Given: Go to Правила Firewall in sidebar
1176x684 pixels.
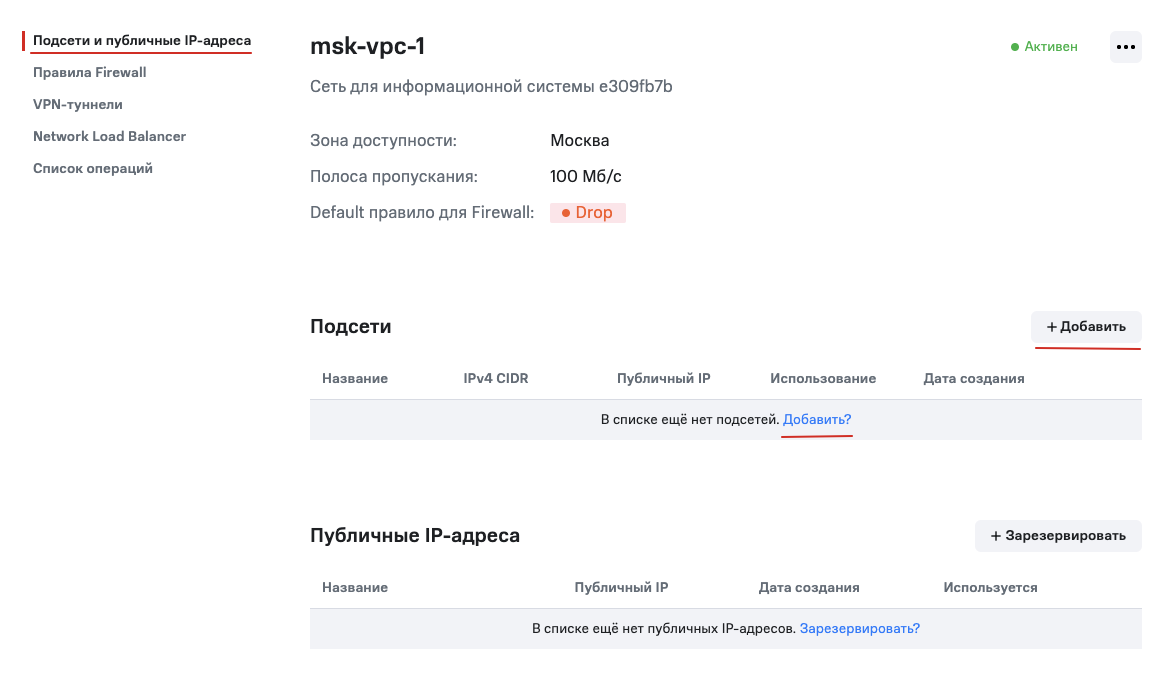Looking at the screenshot, I should (x=90, y=73).
